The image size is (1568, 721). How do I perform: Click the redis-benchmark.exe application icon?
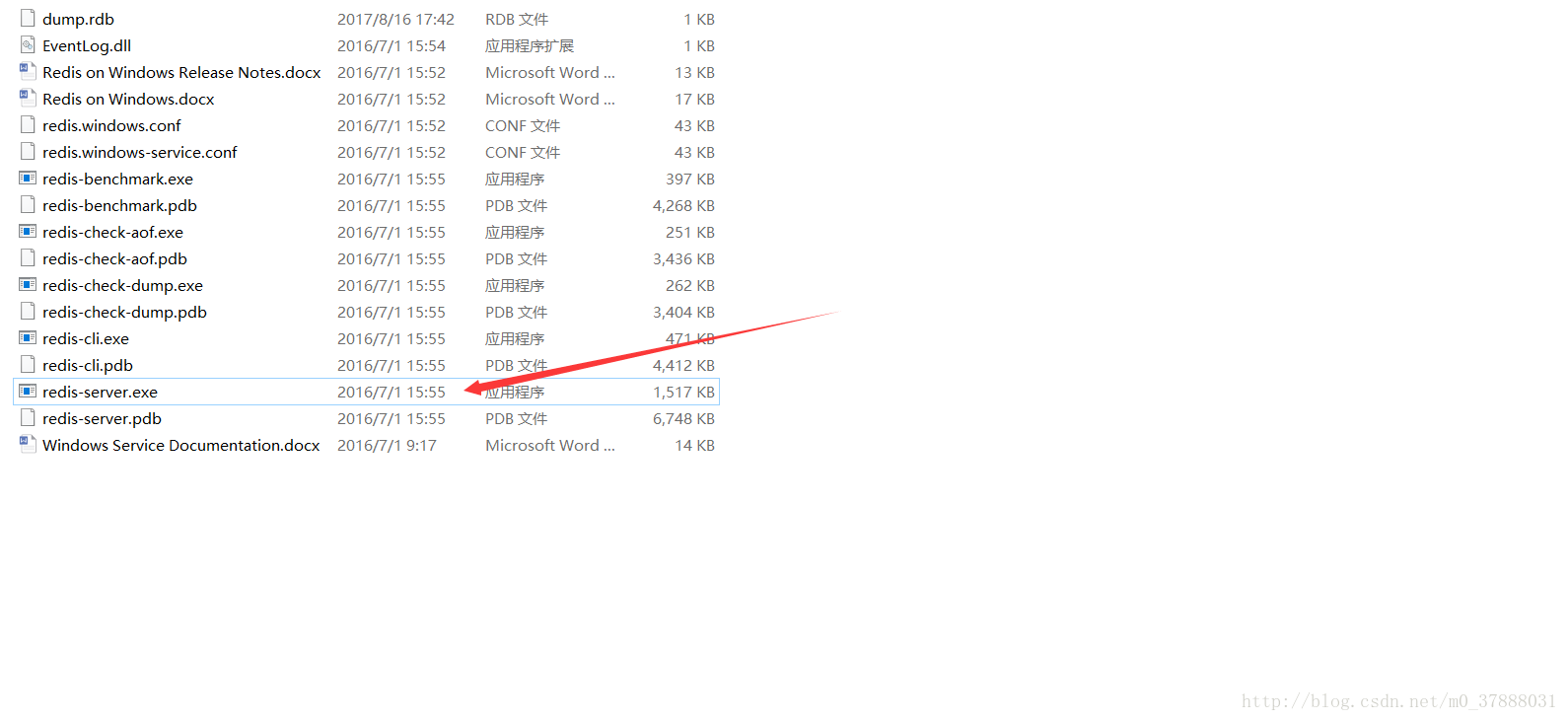(28, 179)
